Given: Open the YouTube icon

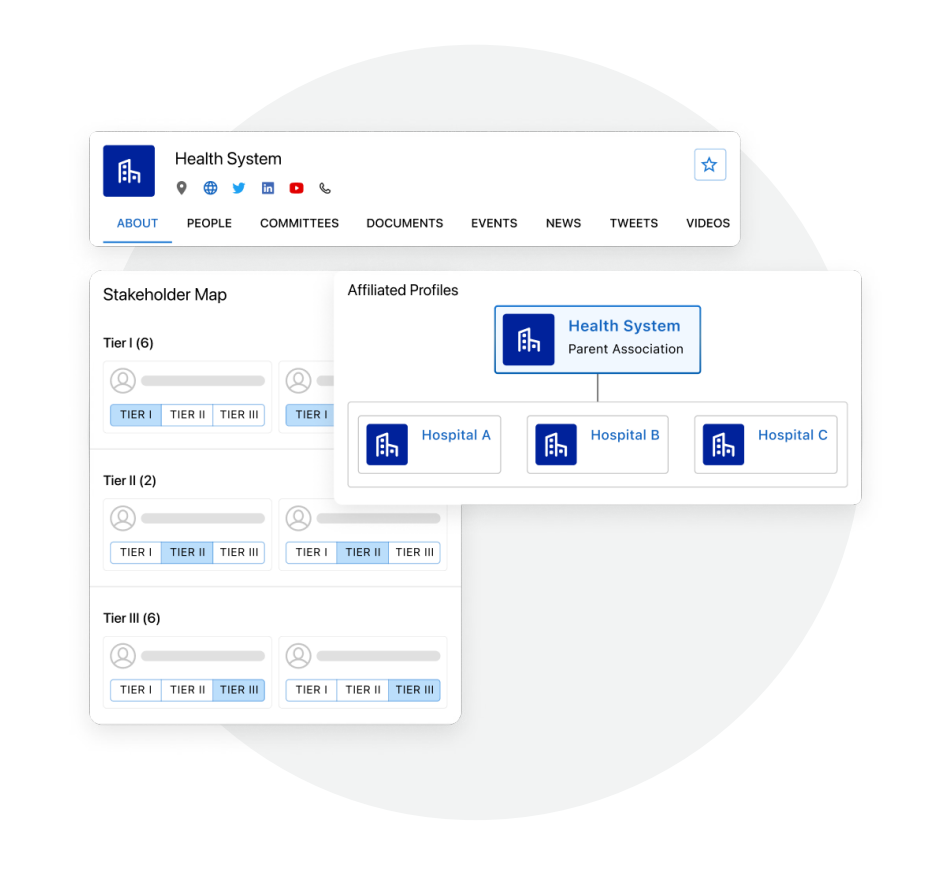Looking at the screenshot, I should point(297,188).
